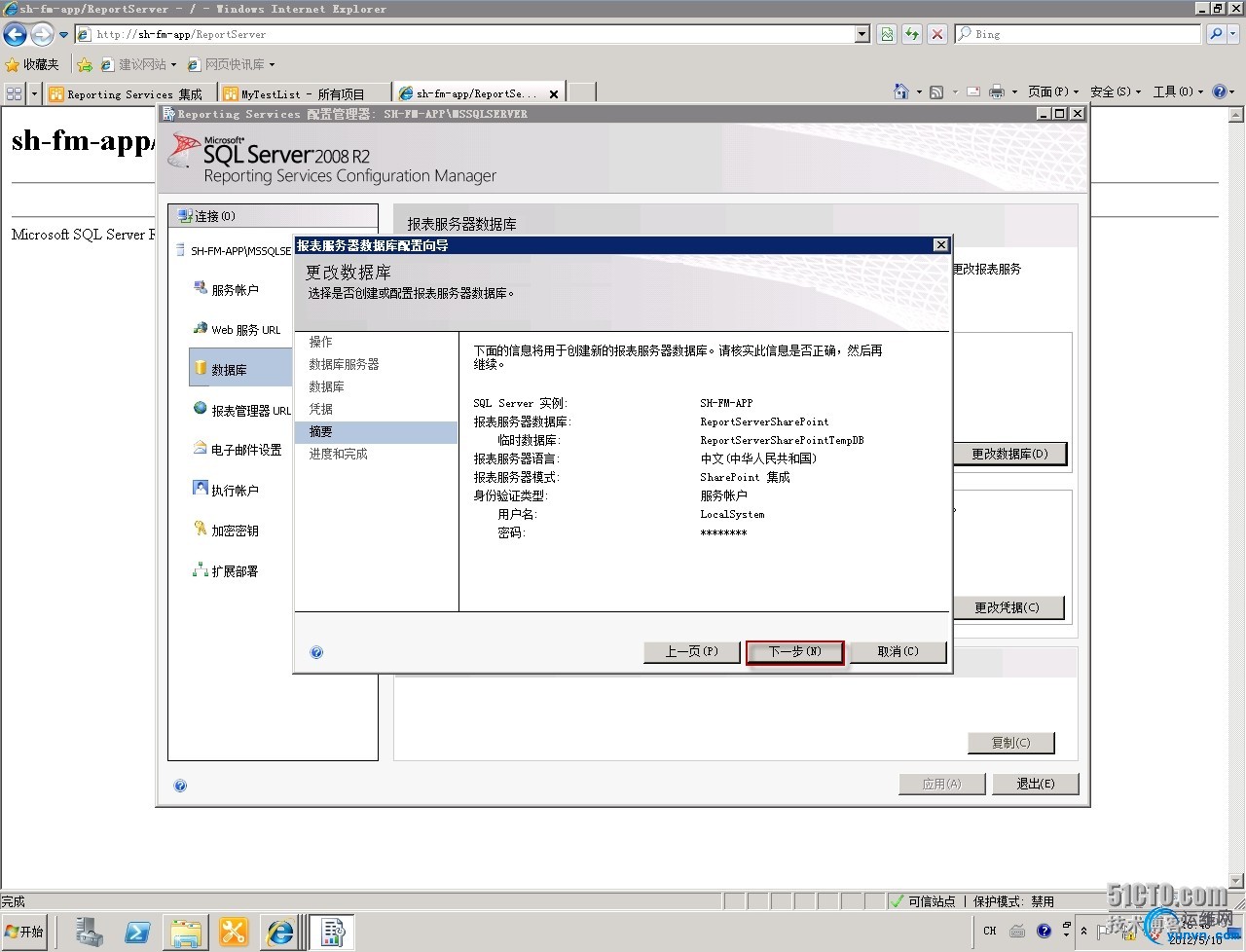Select the sh-fm-app/ReportServer browser tab
Viewport: 1246px width, 952px height.
[x=477, y=93]
